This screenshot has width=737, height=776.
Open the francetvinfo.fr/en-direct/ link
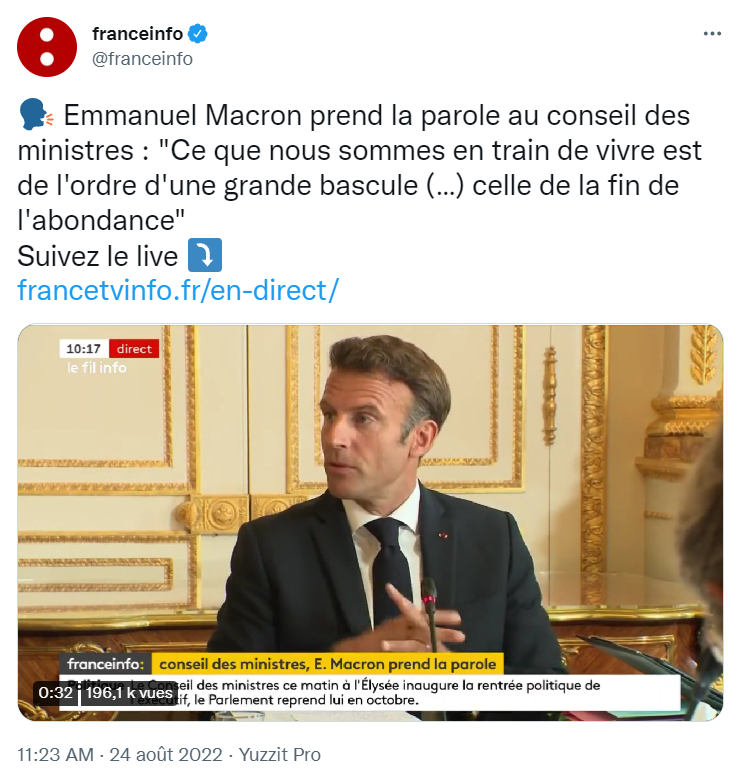(178, 291)
